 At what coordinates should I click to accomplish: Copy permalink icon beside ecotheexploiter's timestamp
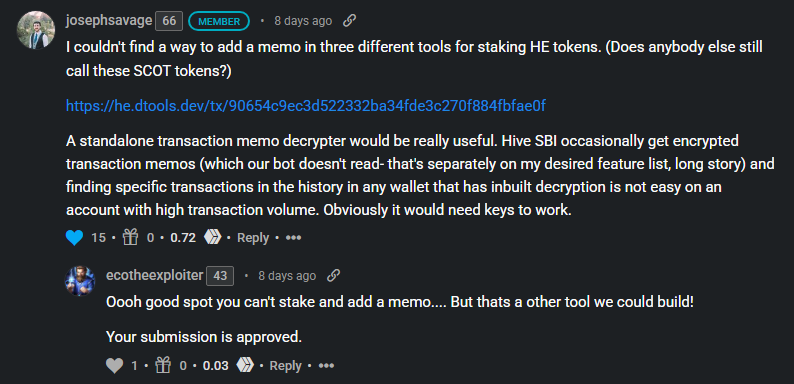tap(333, 276)
